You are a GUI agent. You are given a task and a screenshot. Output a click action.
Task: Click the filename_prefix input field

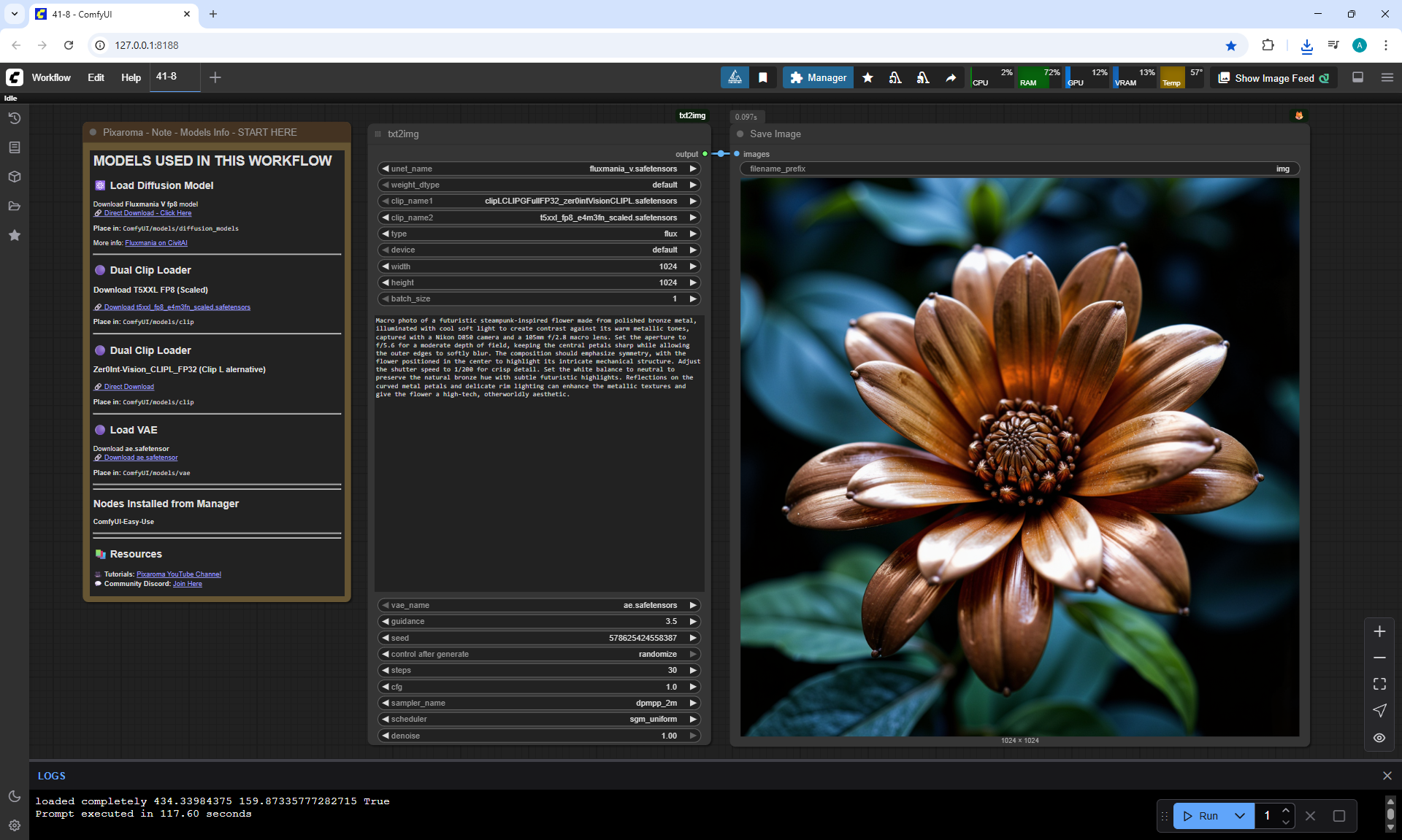coord(1019,169)
